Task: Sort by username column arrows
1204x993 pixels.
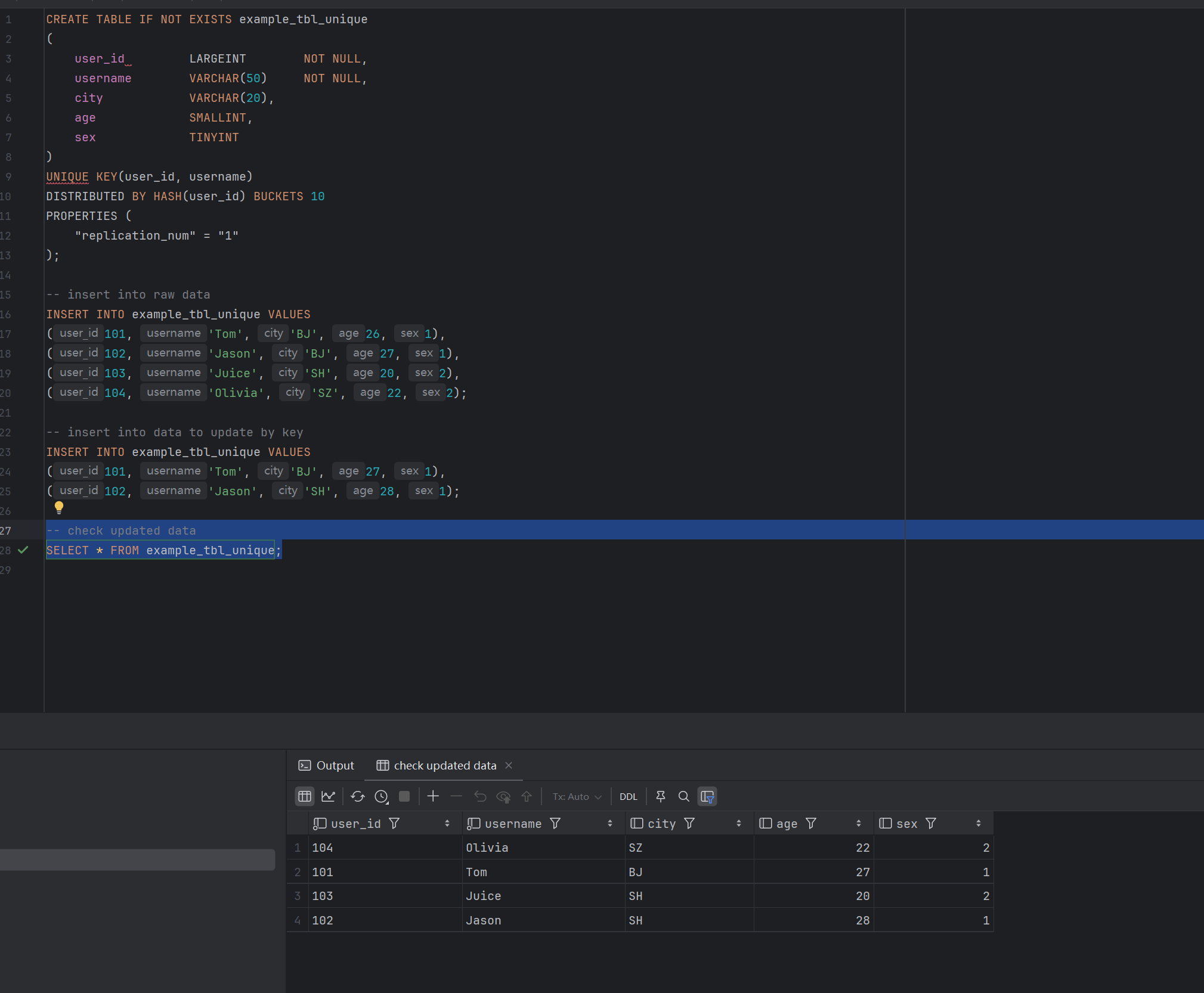Action: [x=609, y=823]
